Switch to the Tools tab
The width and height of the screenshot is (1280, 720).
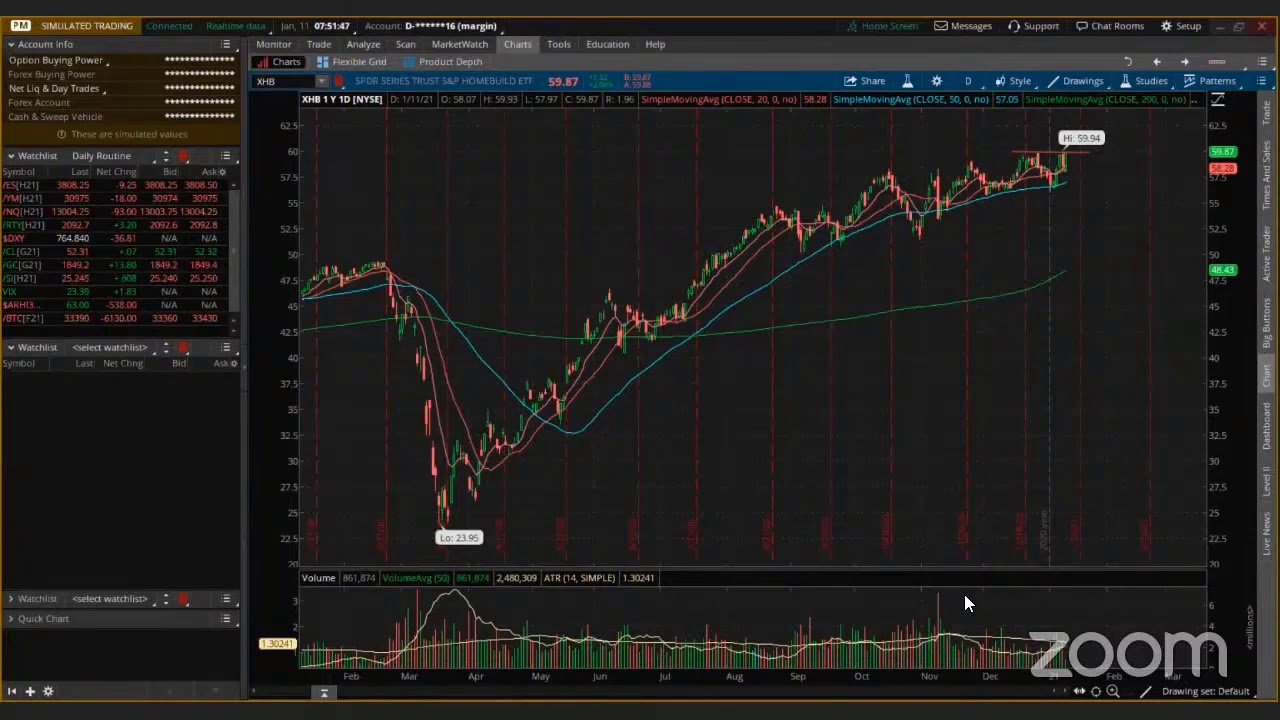pyautogui.click(x=559, y=44)
